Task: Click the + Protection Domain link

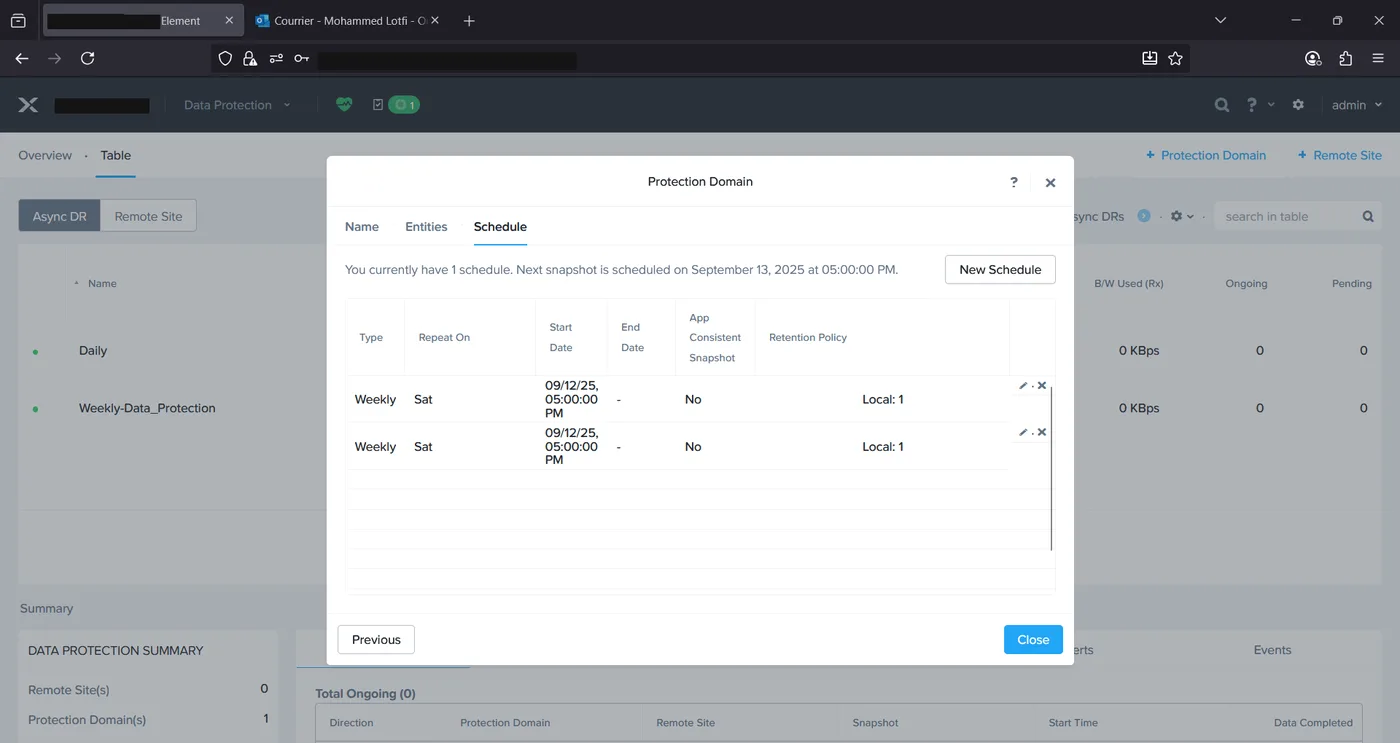Action: 1206,155
